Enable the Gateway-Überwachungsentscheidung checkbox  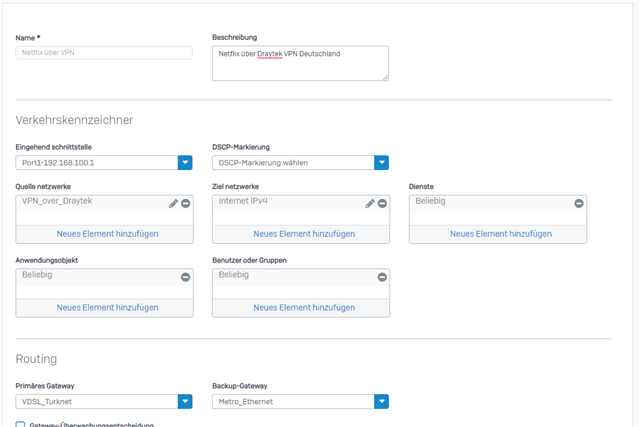coord(21,425)
